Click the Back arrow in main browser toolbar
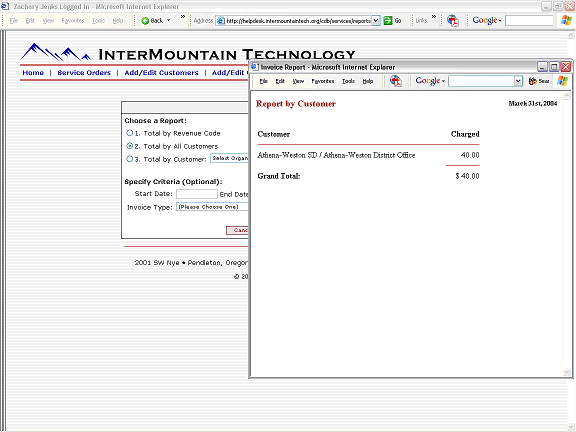Image resolution: width=576 pixels, height=432 pixels. click(145, 21)
